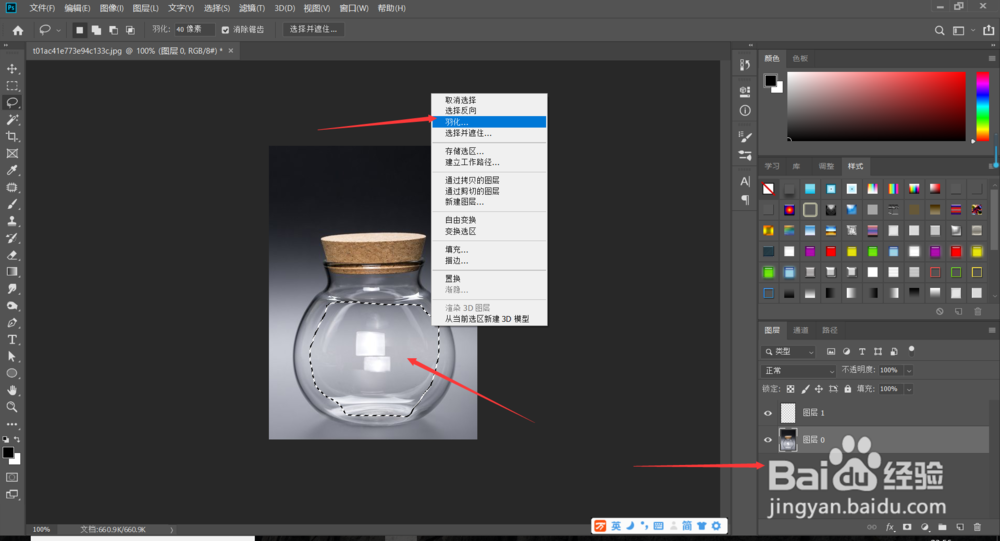Choose 填充... in the context menu
This screenshot has height=541, width=1000.
pos(489,249)
